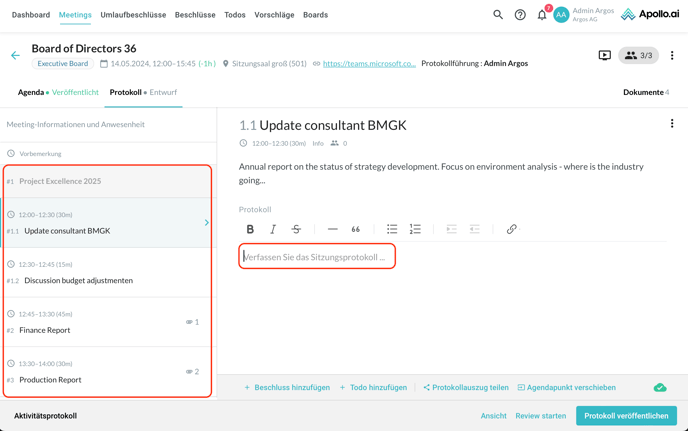Switch to the Agenda tab
Viewport: 688px width, 431px height.
31,92
